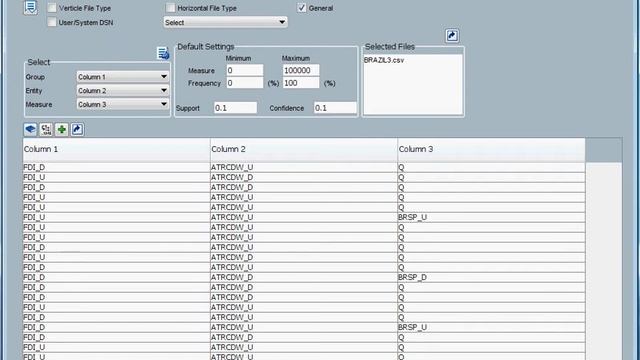Click the Frequency minimum field
640x360 pixels.
click(245, 83)
